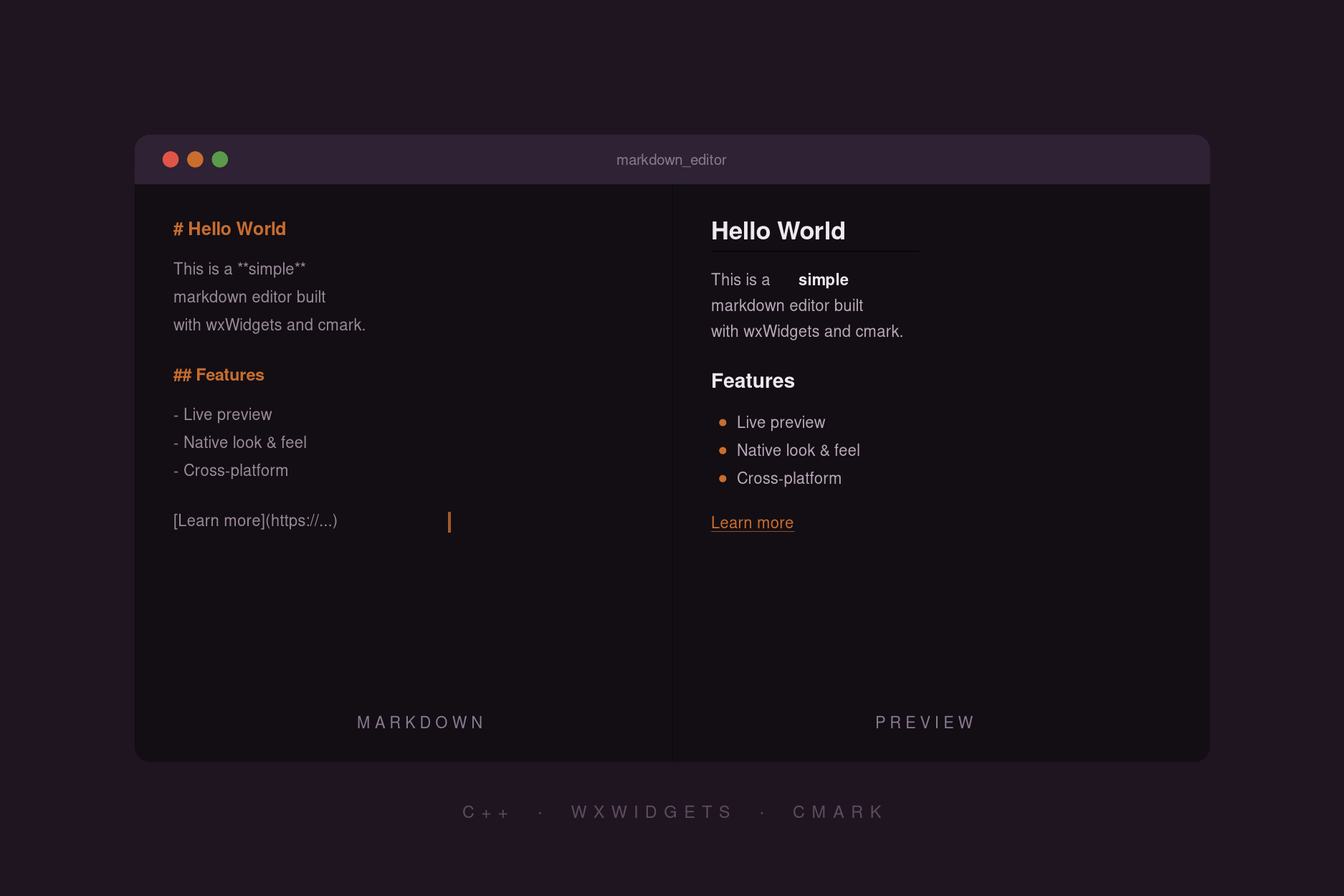Click the C++ label in the footer
Viewport: 1344px width, 896px height.
(x=487, y=811)
